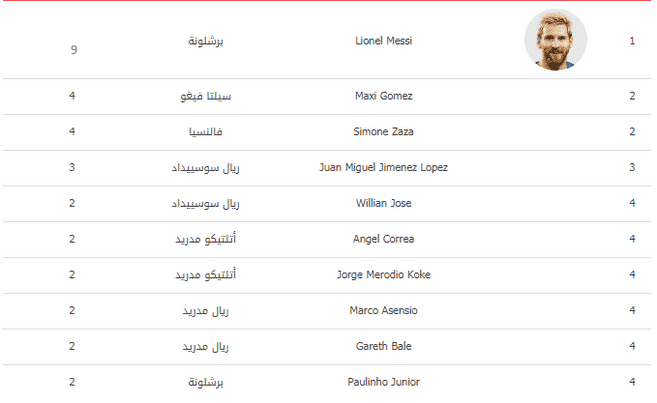Open the Willian Jose player entry
Image resolution: width=657 pixels, height=403 pixels.
click(x=383, y=203)
